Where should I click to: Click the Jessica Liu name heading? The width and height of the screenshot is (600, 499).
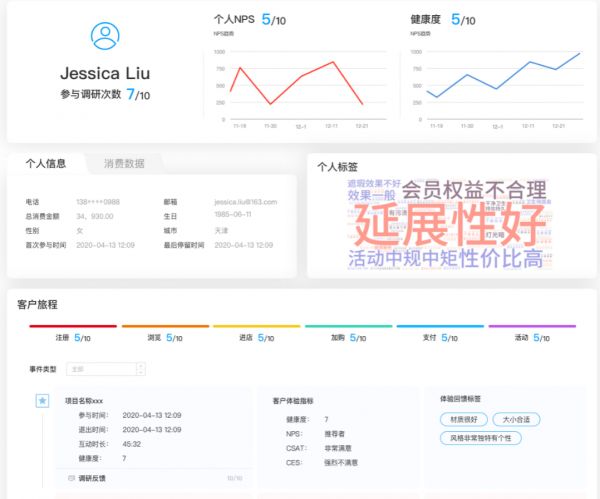pos(105,73)
